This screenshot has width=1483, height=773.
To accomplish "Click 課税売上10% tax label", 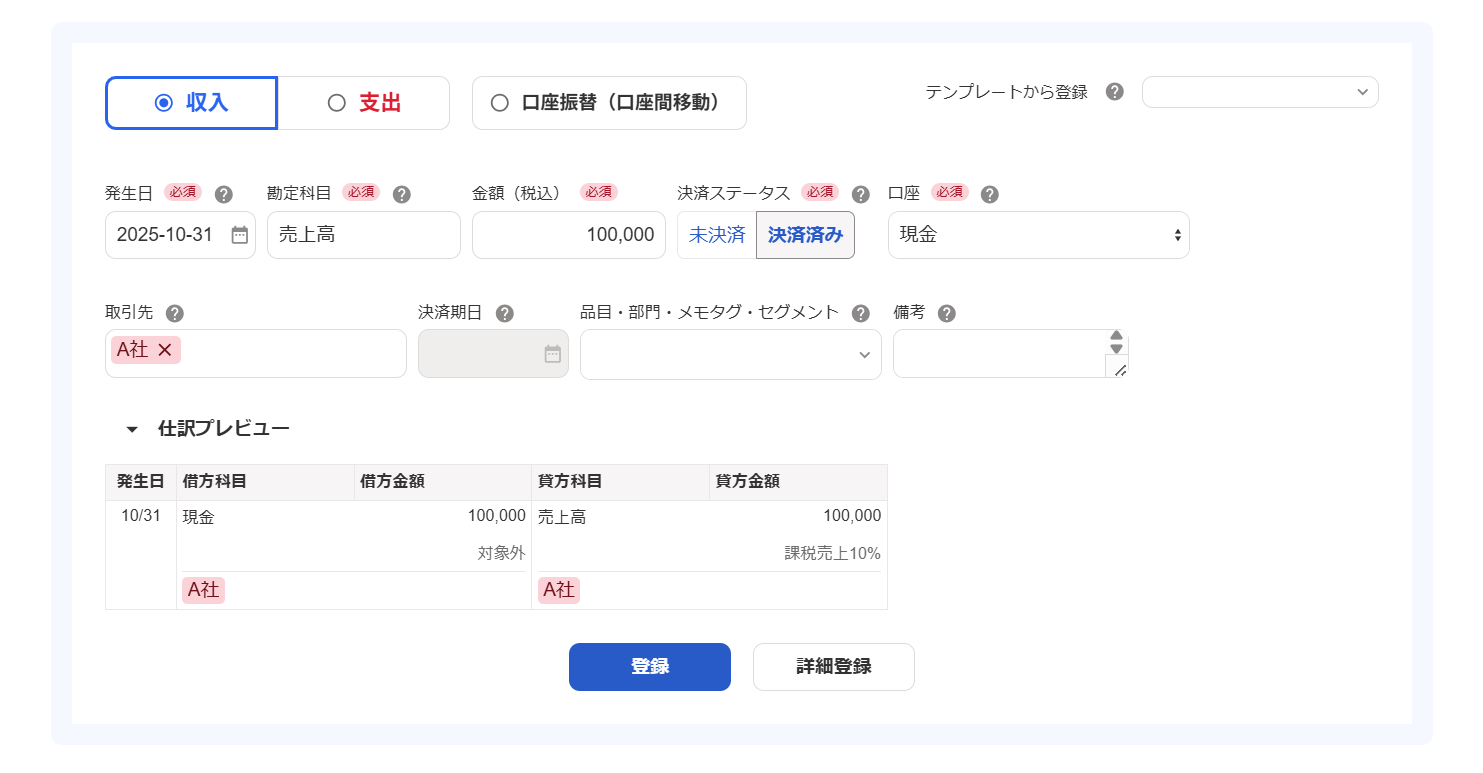I will pos(832,553).
